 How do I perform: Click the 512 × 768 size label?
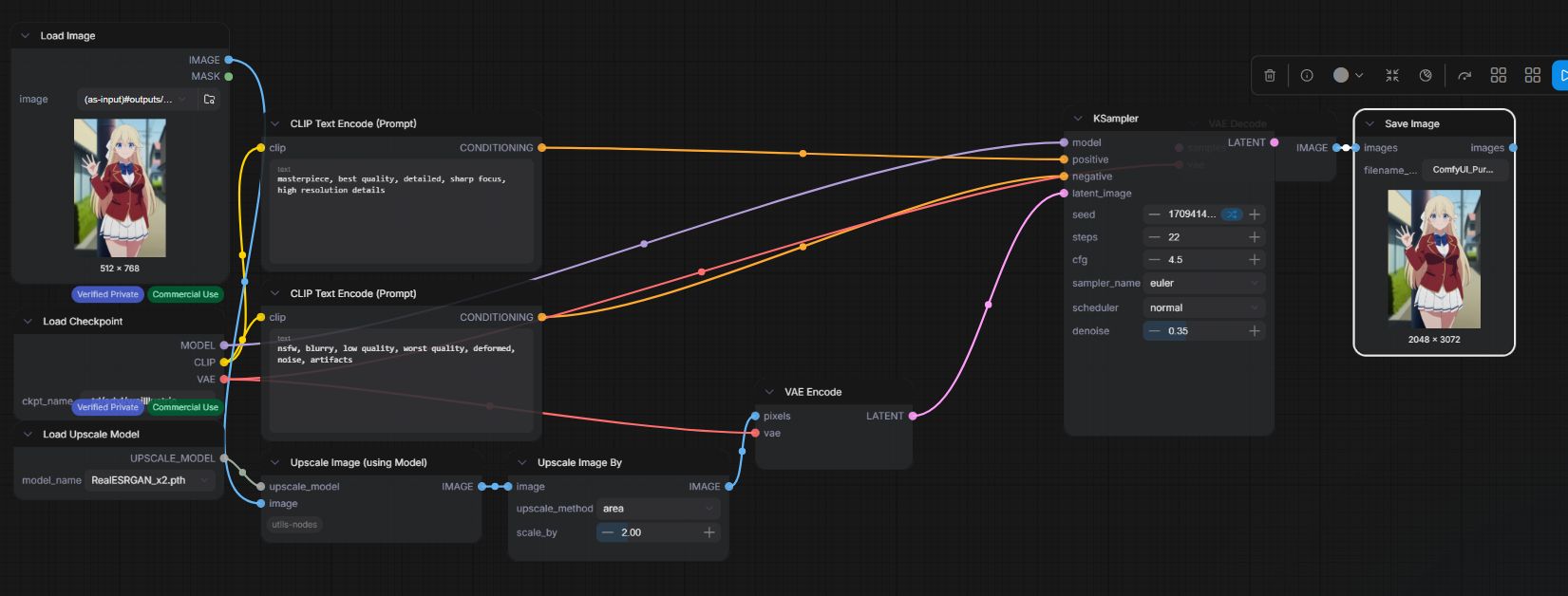[x=120, y=269]
